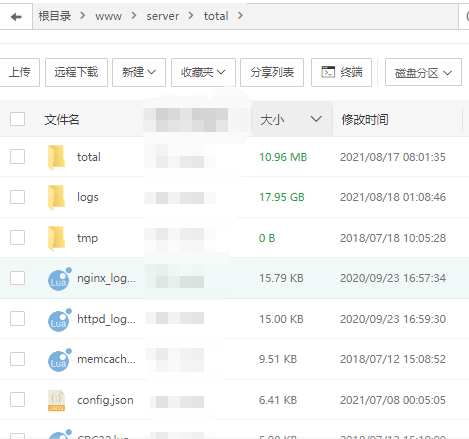Open the logs folder icon
The height and width of the screenshot is (439, 469).
coord(56,197)
